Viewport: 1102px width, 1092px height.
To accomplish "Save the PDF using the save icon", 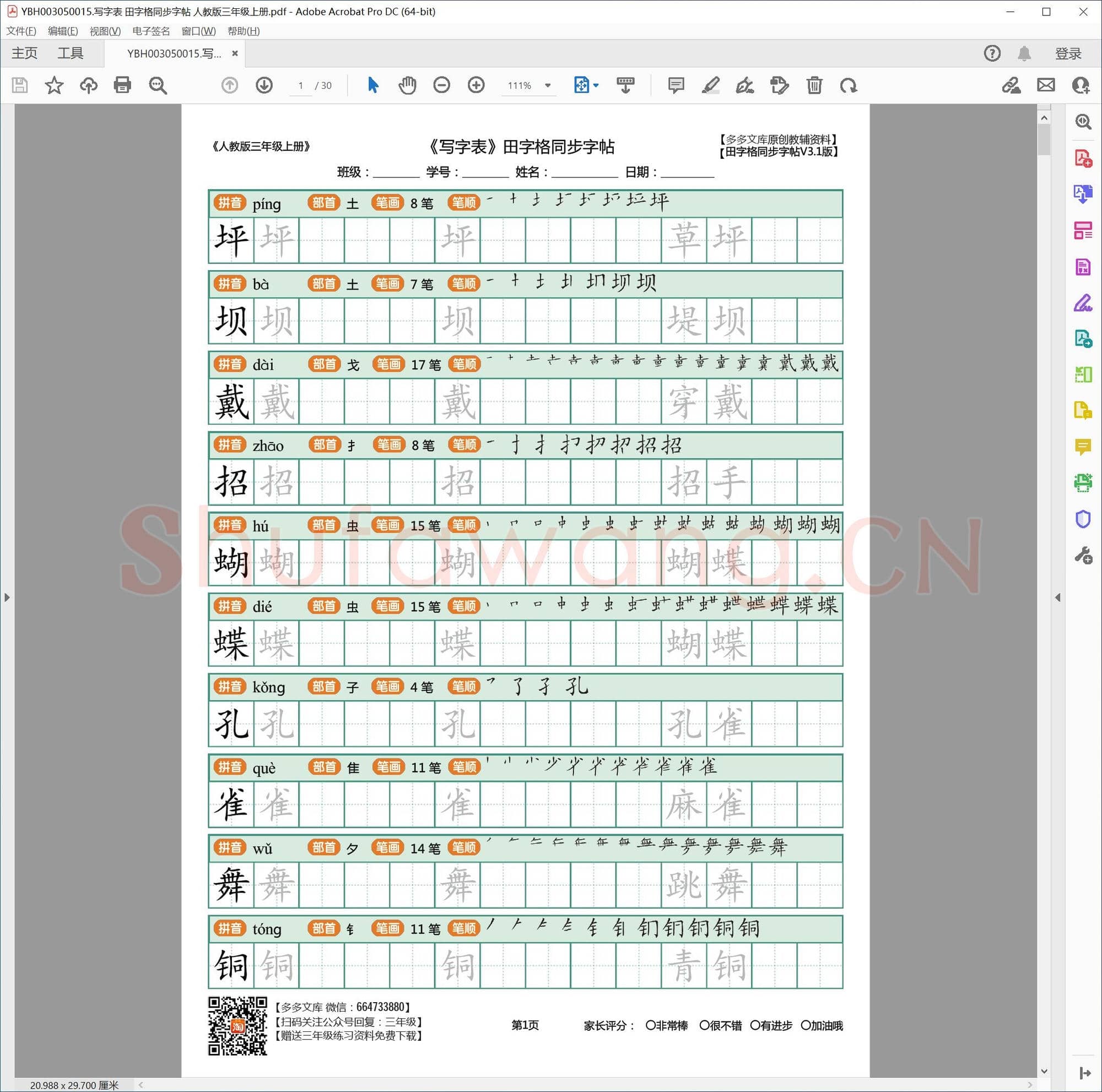I will tap(19, 85).
